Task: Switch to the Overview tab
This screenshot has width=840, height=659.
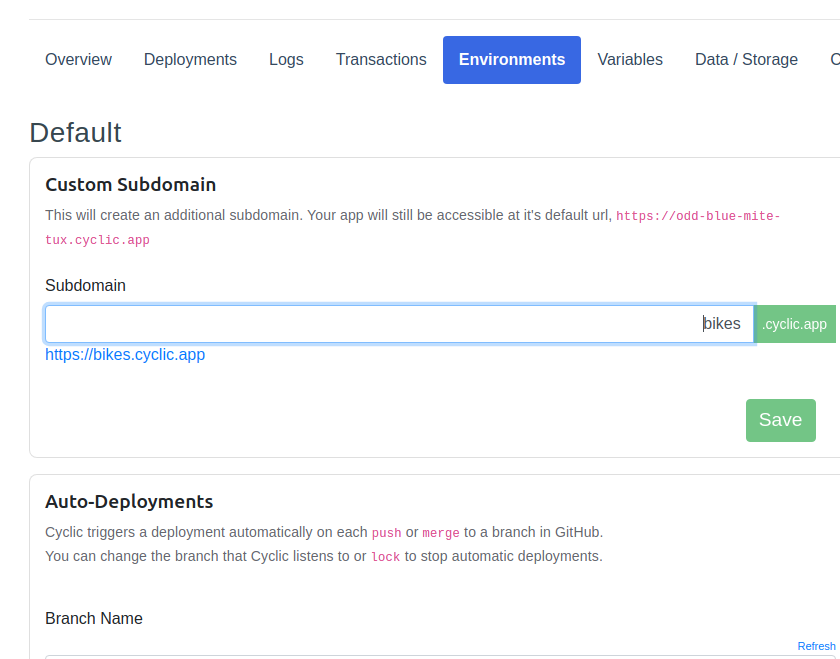Action: coord(78,59)
